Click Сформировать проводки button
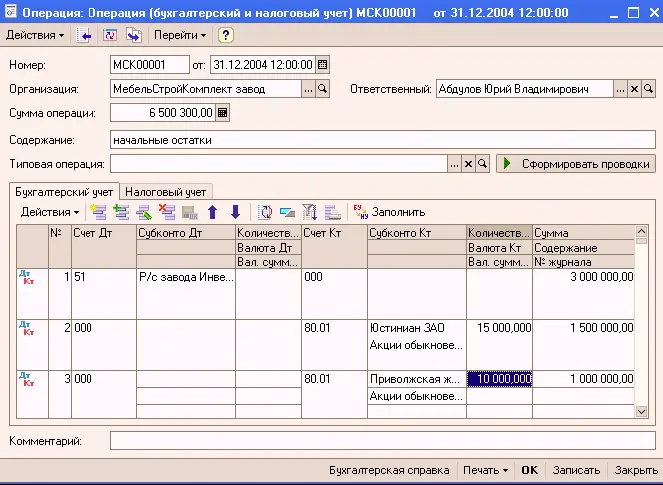663x485 pixels. click(576, 164)
